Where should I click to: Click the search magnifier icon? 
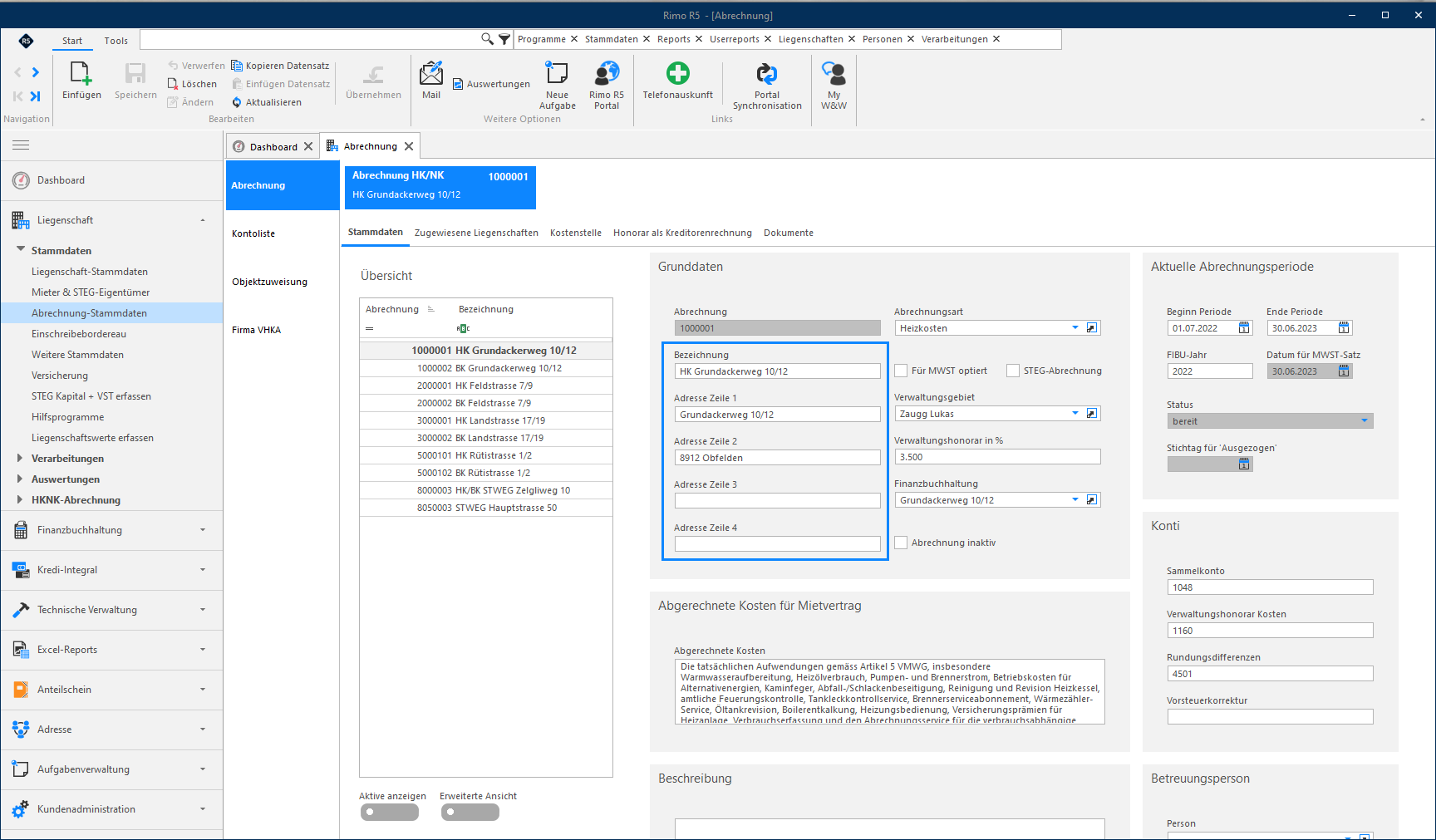[487, 39]
